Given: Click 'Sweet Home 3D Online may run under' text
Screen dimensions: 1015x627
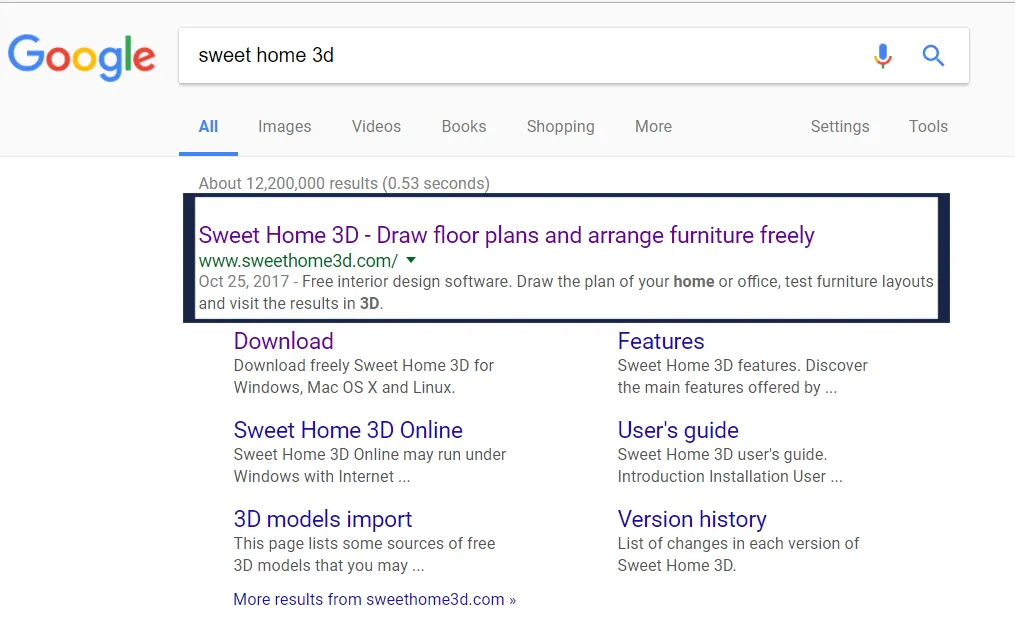Looking at the screenshot, I should [370, 455].
